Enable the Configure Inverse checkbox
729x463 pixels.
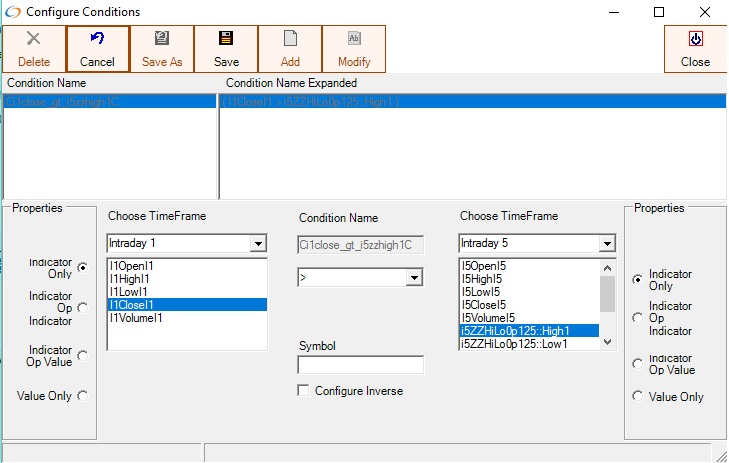click(303, 391)
